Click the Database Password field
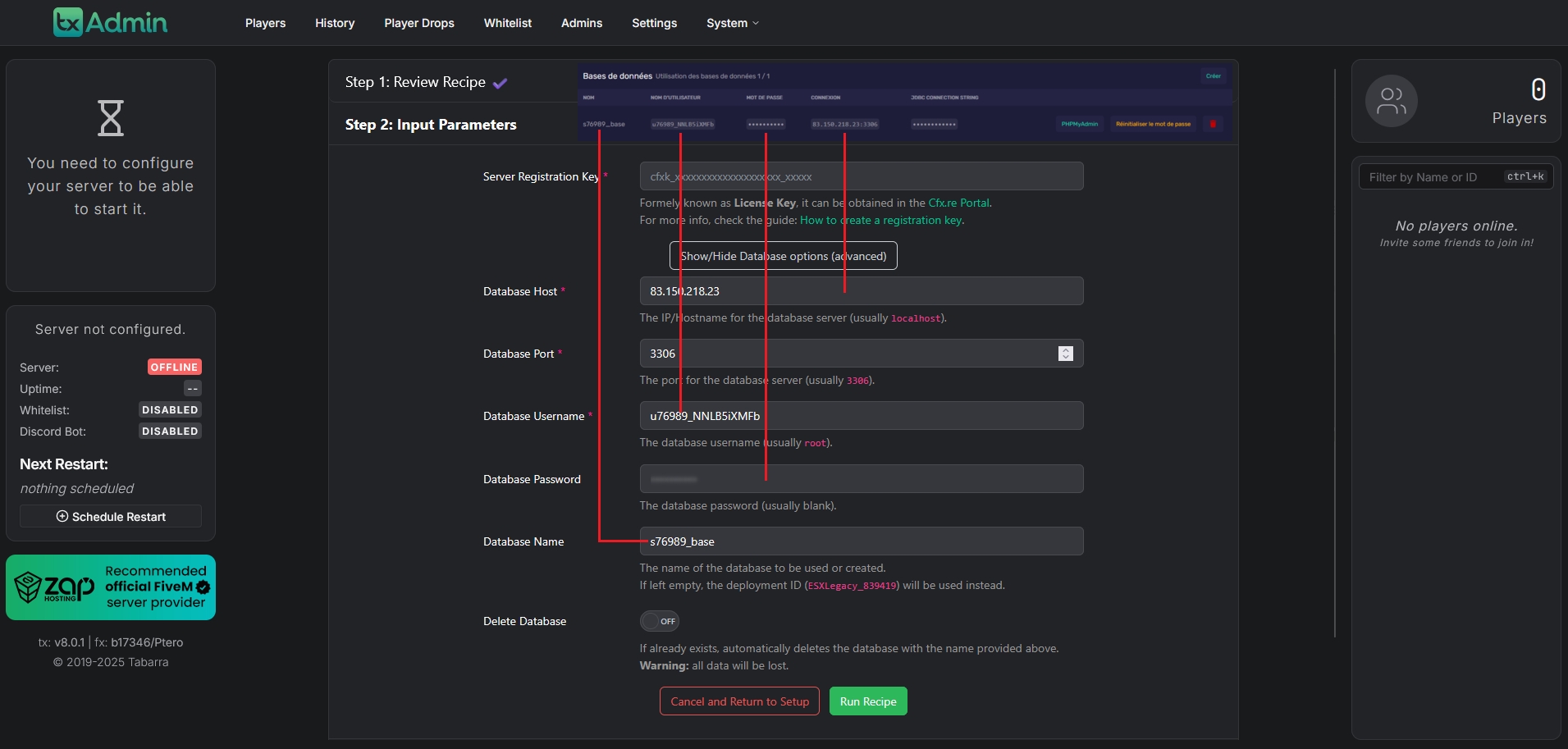 (x=861, y=479)
